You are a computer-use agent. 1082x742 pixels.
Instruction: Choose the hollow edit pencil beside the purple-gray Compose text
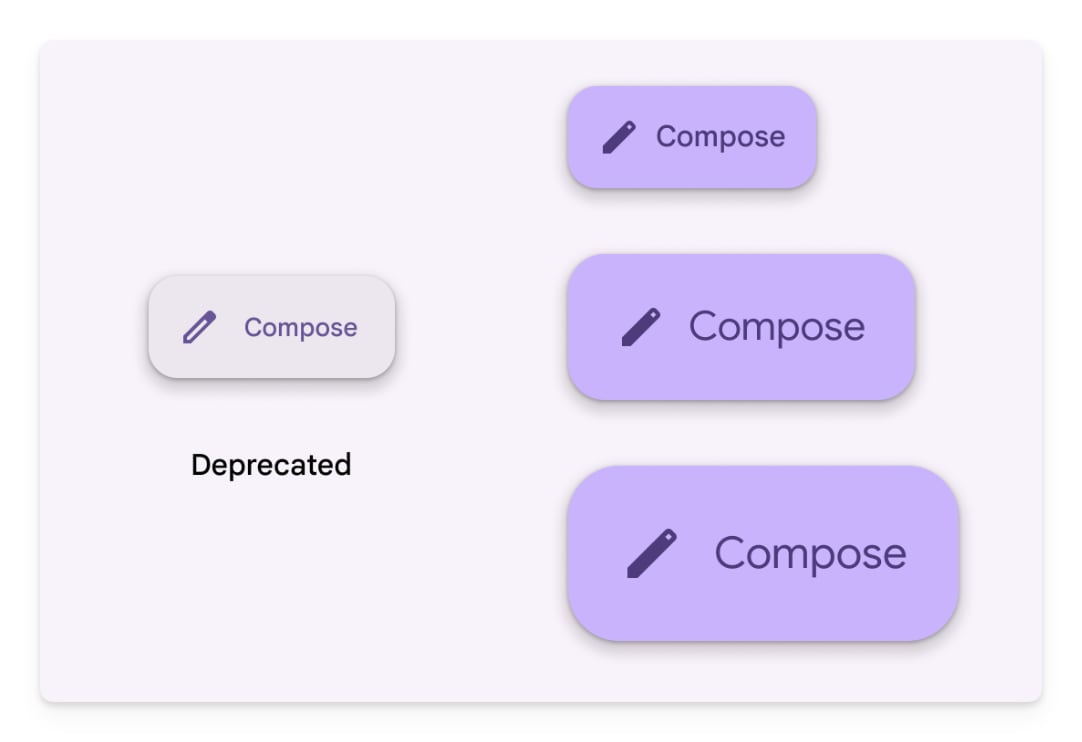click(199, 327)
